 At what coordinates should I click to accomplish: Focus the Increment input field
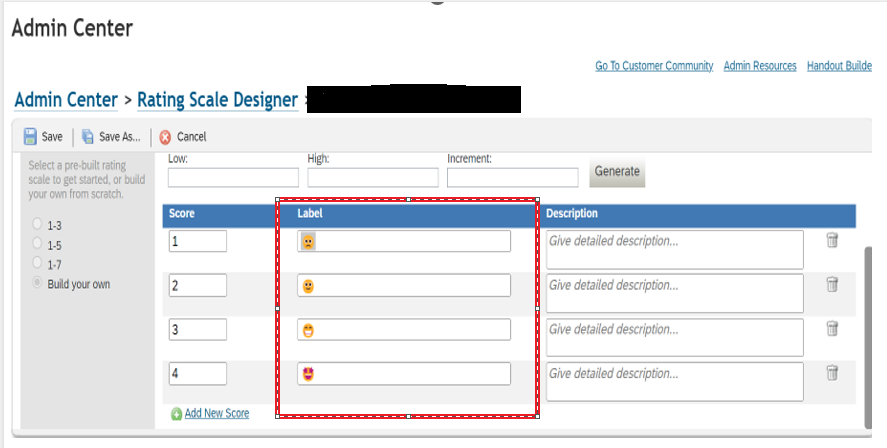(x=513, y=178)
